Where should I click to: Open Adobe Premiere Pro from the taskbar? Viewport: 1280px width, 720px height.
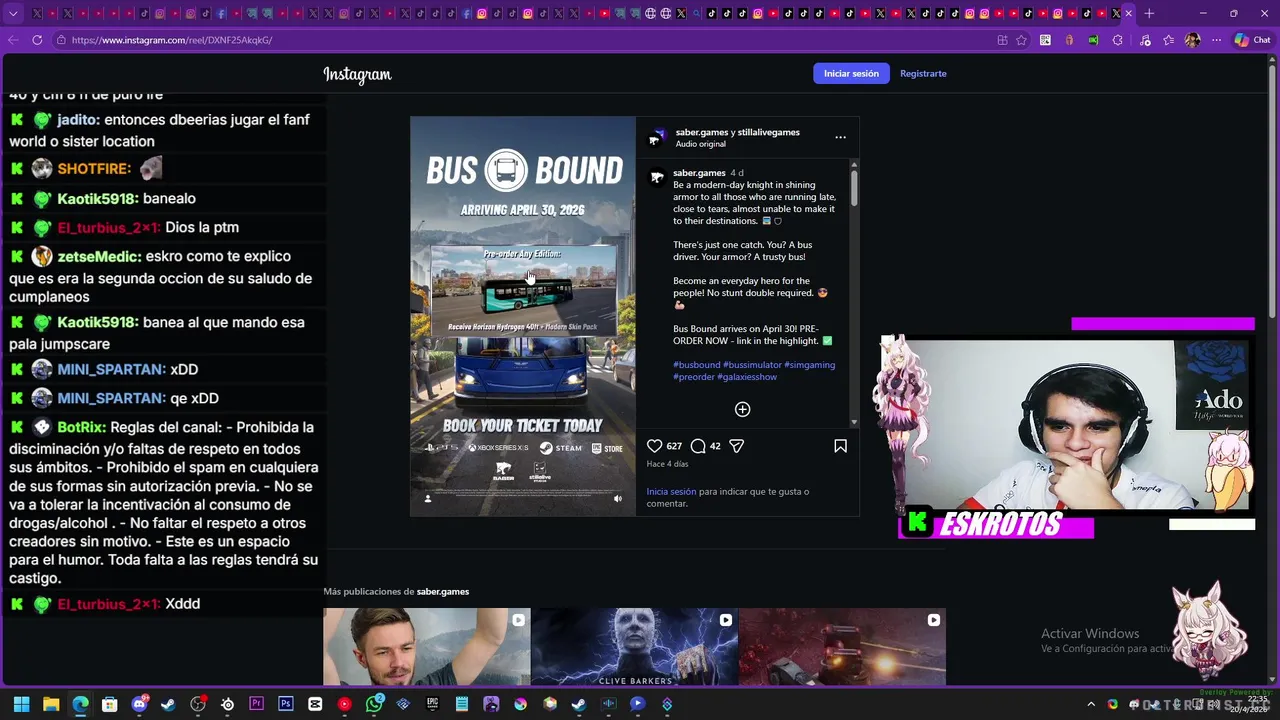point(257,704)
